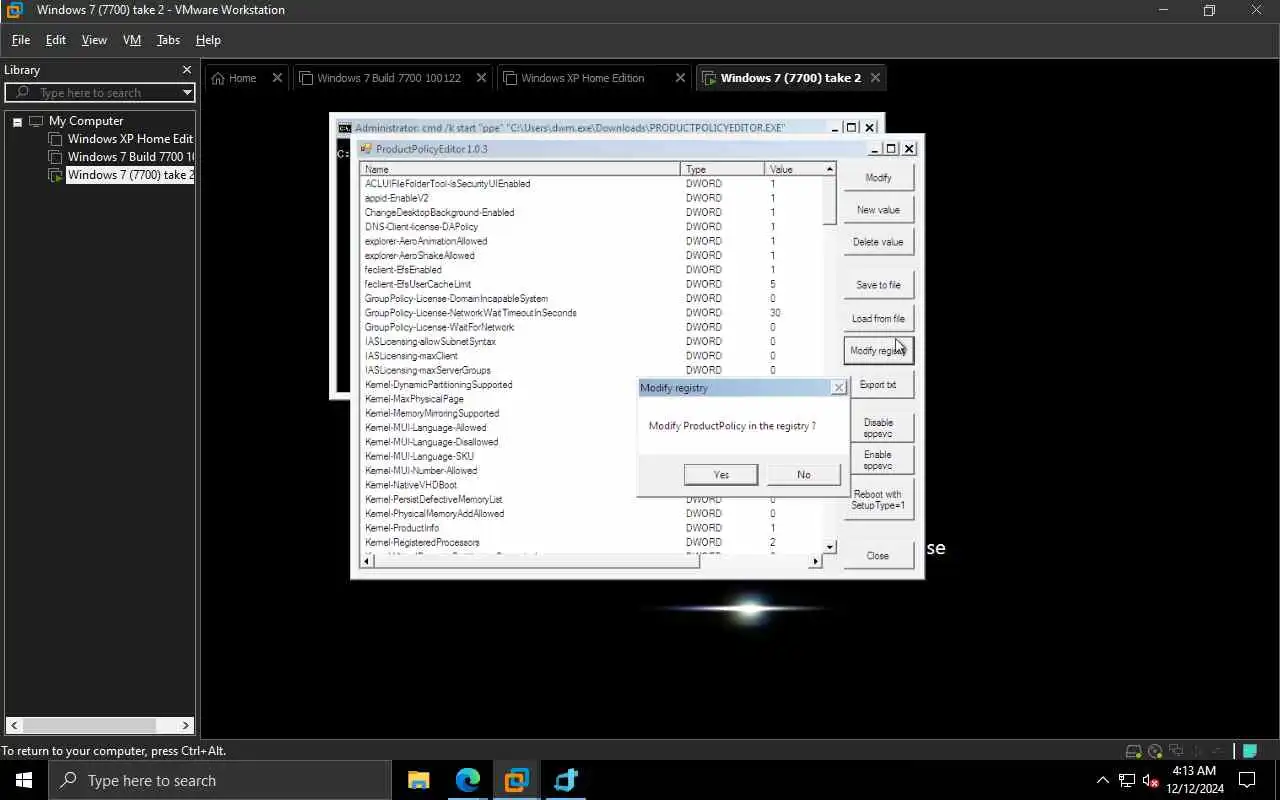Open the File menu in VMware
This screenshot has width=1280, height=800.
coord(20,40)
